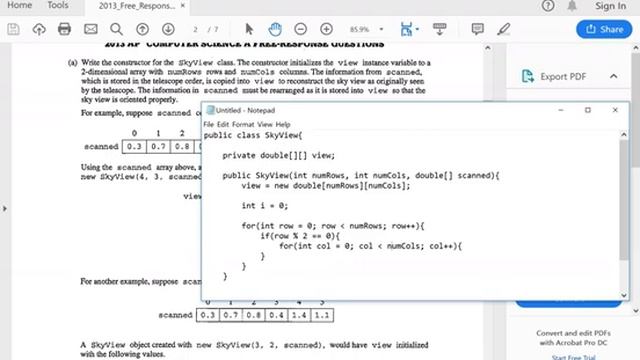Image resolution: width=640 pixels, height=360 pixels.
Task: Close the 2013_Free_Respons document tab
Action: tap(183, 6)
